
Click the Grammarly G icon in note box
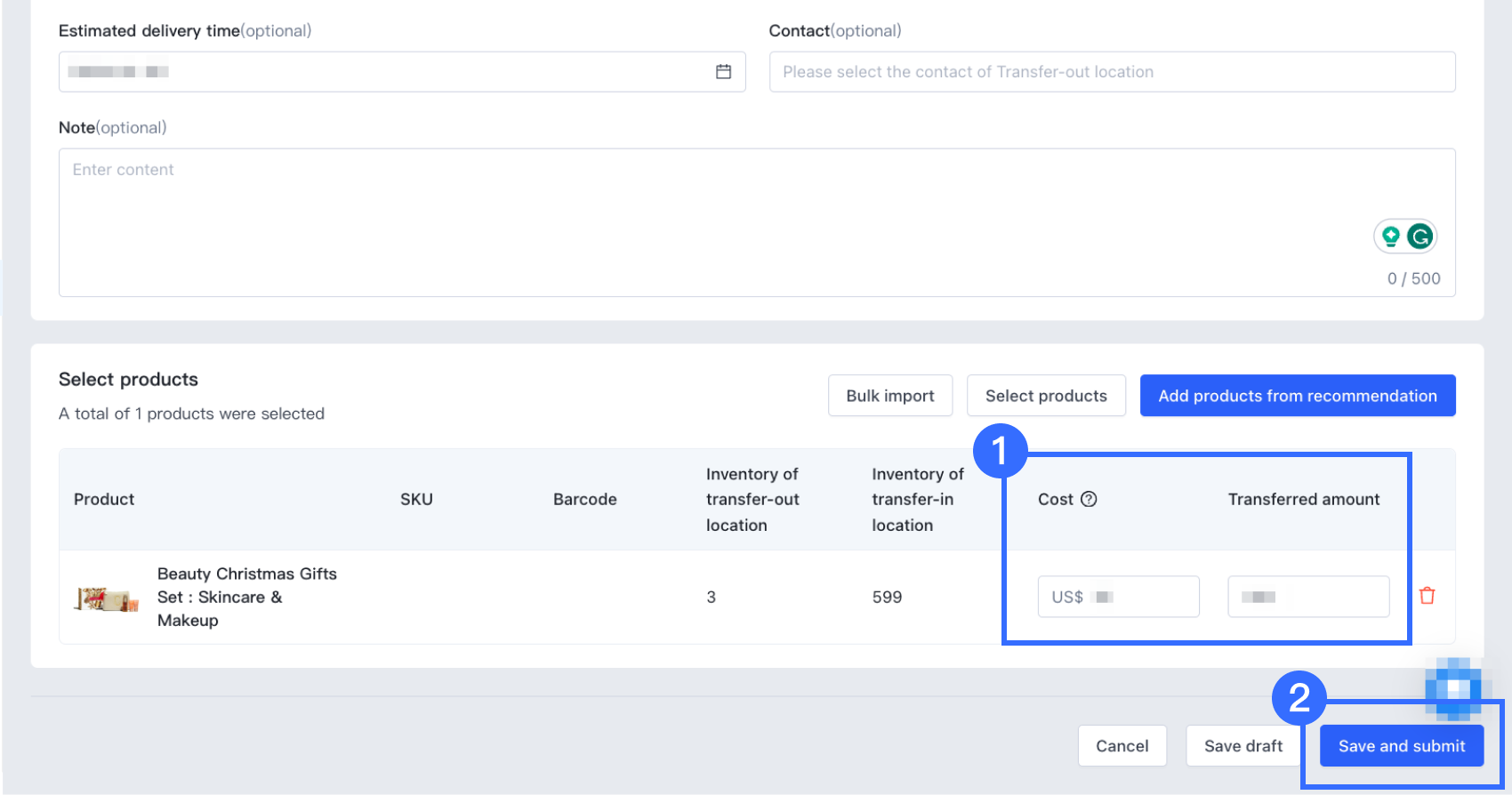pyautogui.click(x=1420, y=237)
